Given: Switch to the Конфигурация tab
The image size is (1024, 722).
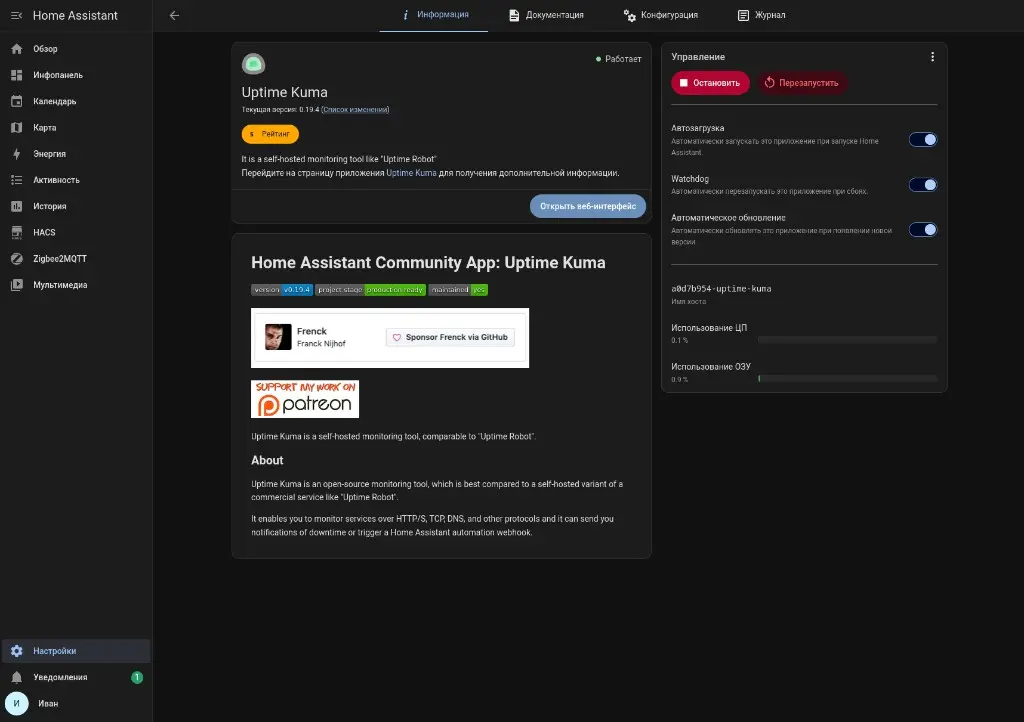Looking at the screenshot, I should (660, 15).
